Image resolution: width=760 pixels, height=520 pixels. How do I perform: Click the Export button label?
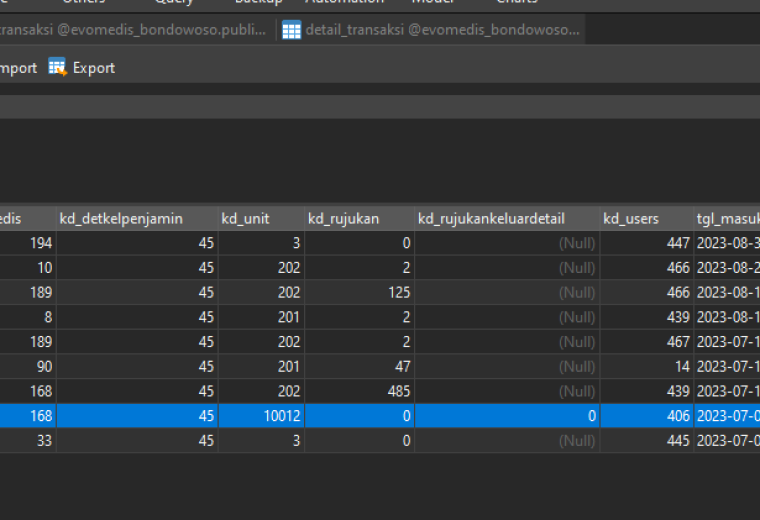pos(94,68)
